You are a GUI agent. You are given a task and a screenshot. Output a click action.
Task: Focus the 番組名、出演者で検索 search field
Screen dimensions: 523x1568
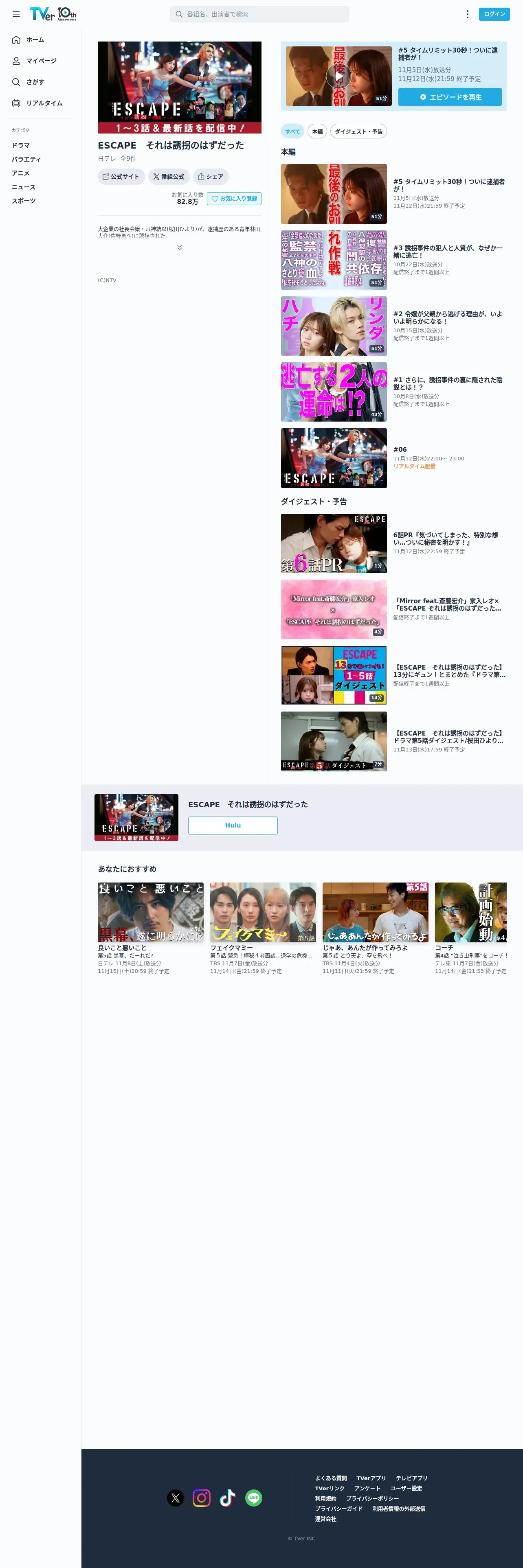(x=260, y=14)
